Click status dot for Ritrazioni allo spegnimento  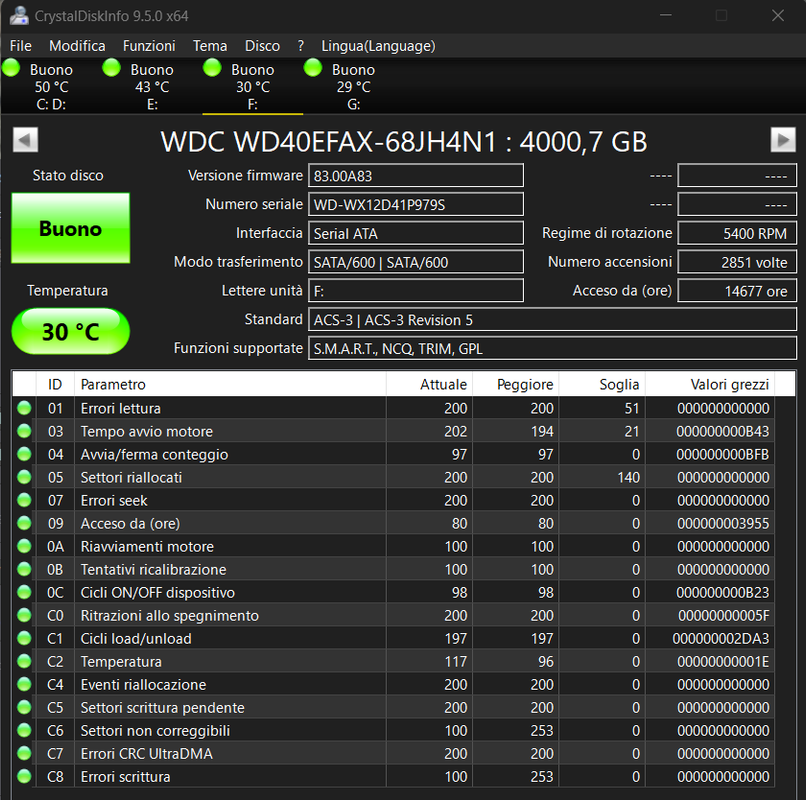click(24, 615)
